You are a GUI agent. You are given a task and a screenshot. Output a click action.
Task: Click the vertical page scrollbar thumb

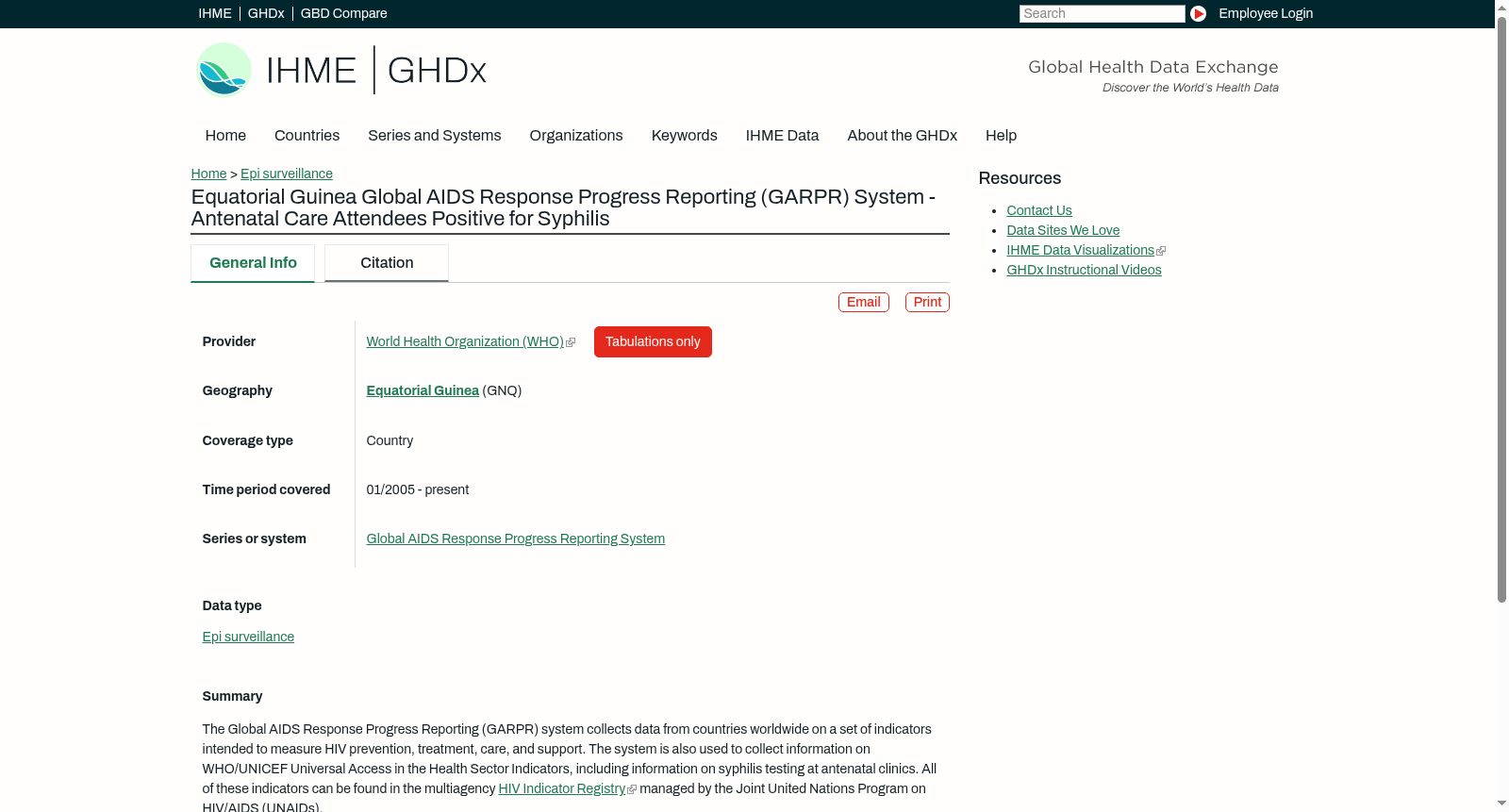(1501, 308)
